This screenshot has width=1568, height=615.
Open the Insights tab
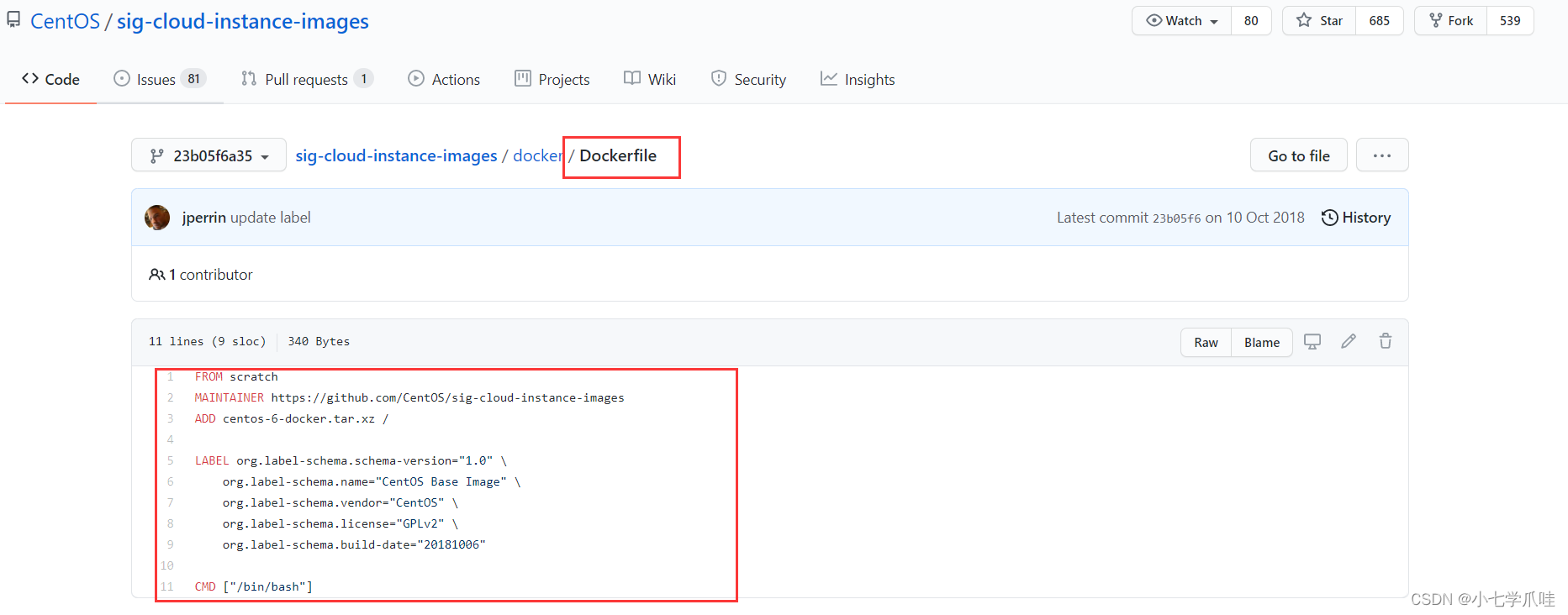pyautogui.click(x=858, y=79)
